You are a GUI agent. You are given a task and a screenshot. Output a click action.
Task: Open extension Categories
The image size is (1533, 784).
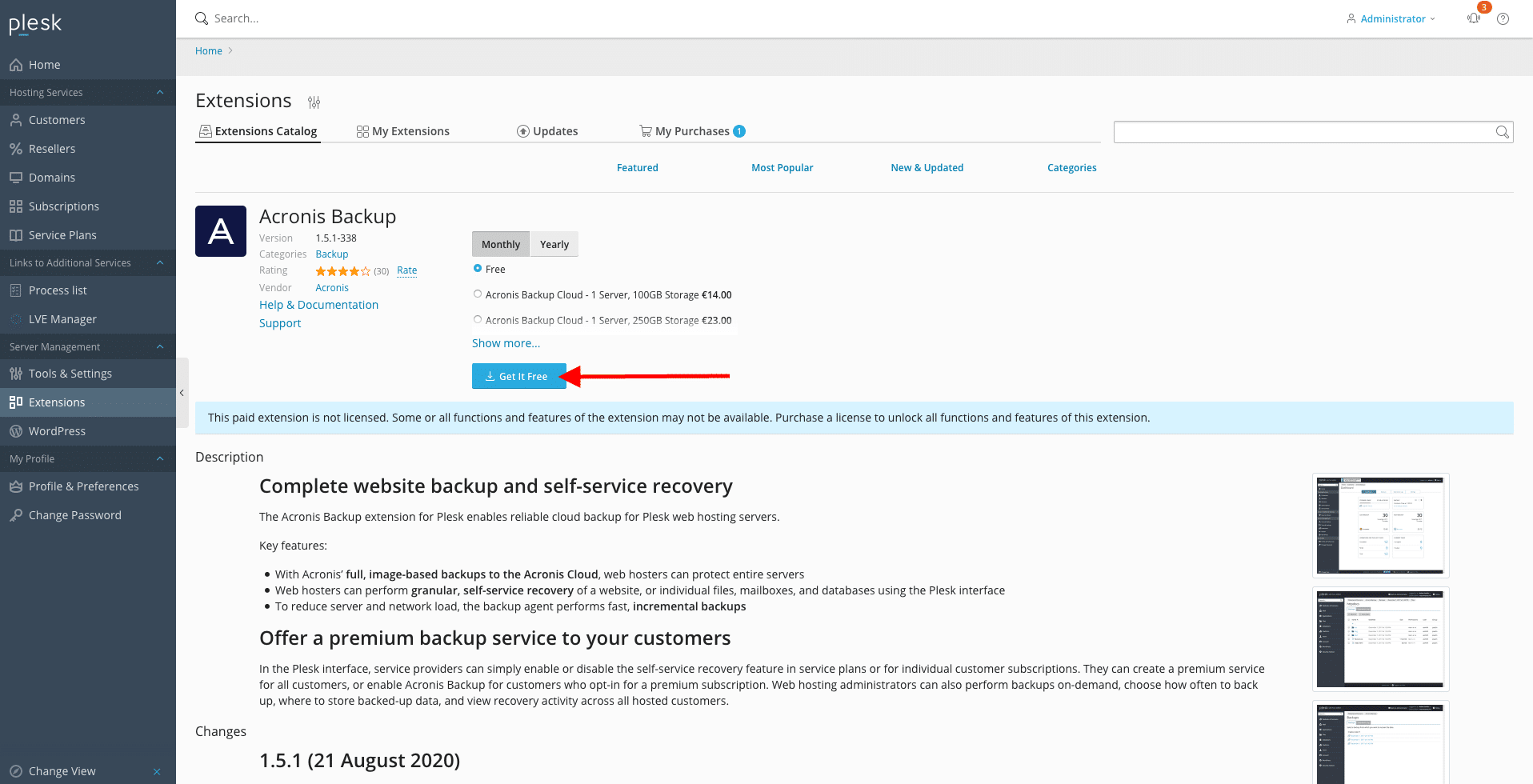1072,168
